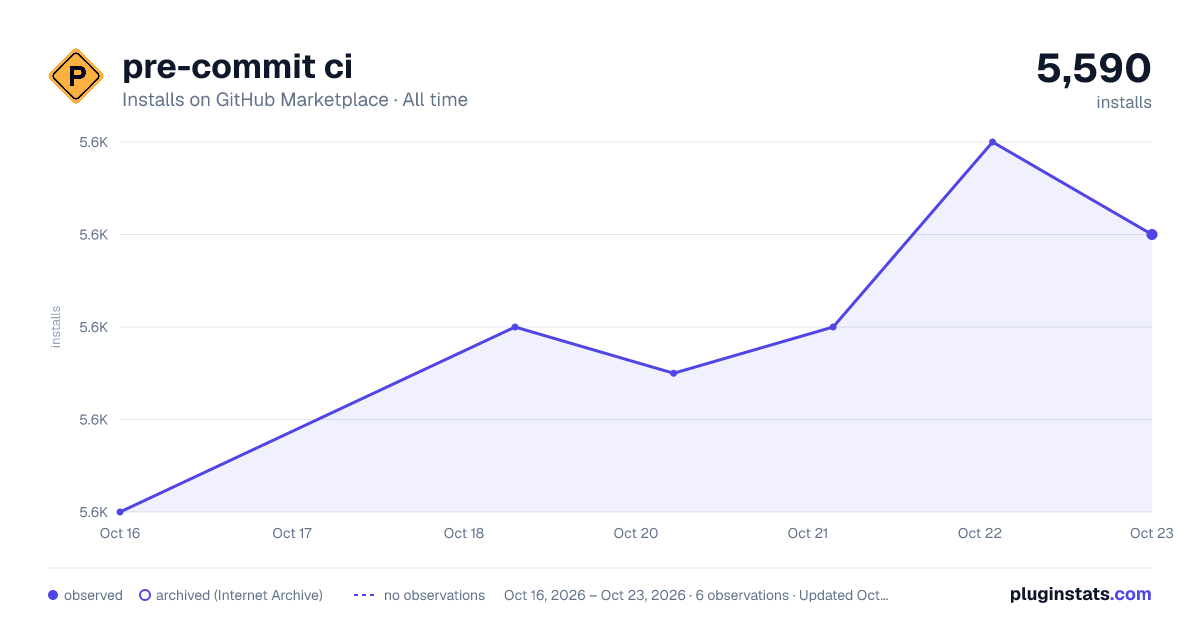Select the peak data point near Oct 22
Image resolution: width=1200 pixels, height=630 pixels.
pyautogui.click(x=992, y=142)
